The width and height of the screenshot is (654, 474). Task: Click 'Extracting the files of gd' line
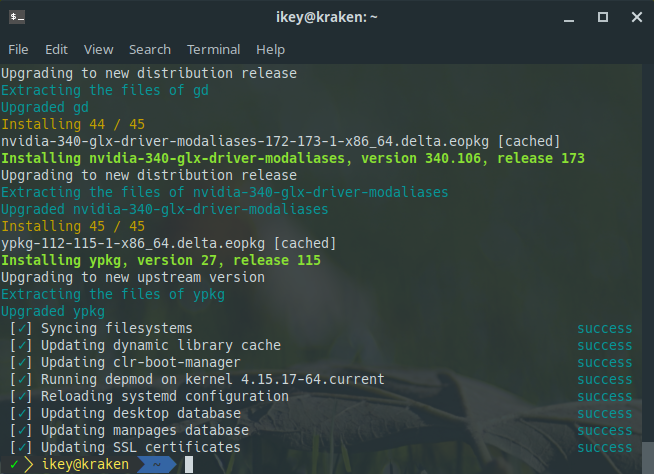105,90
